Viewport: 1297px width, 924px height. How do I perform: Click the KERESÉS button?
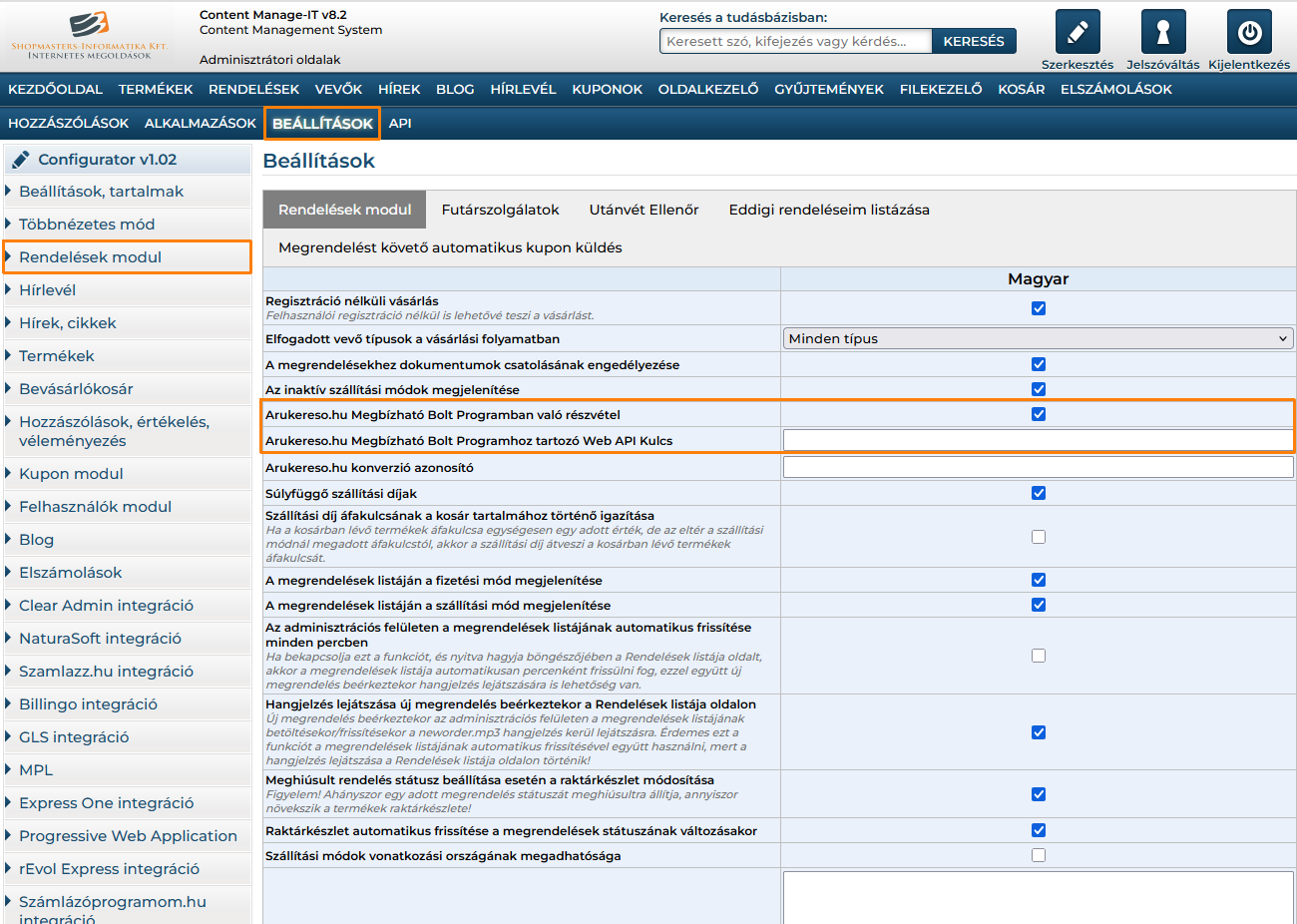click(x=974, y=41)
